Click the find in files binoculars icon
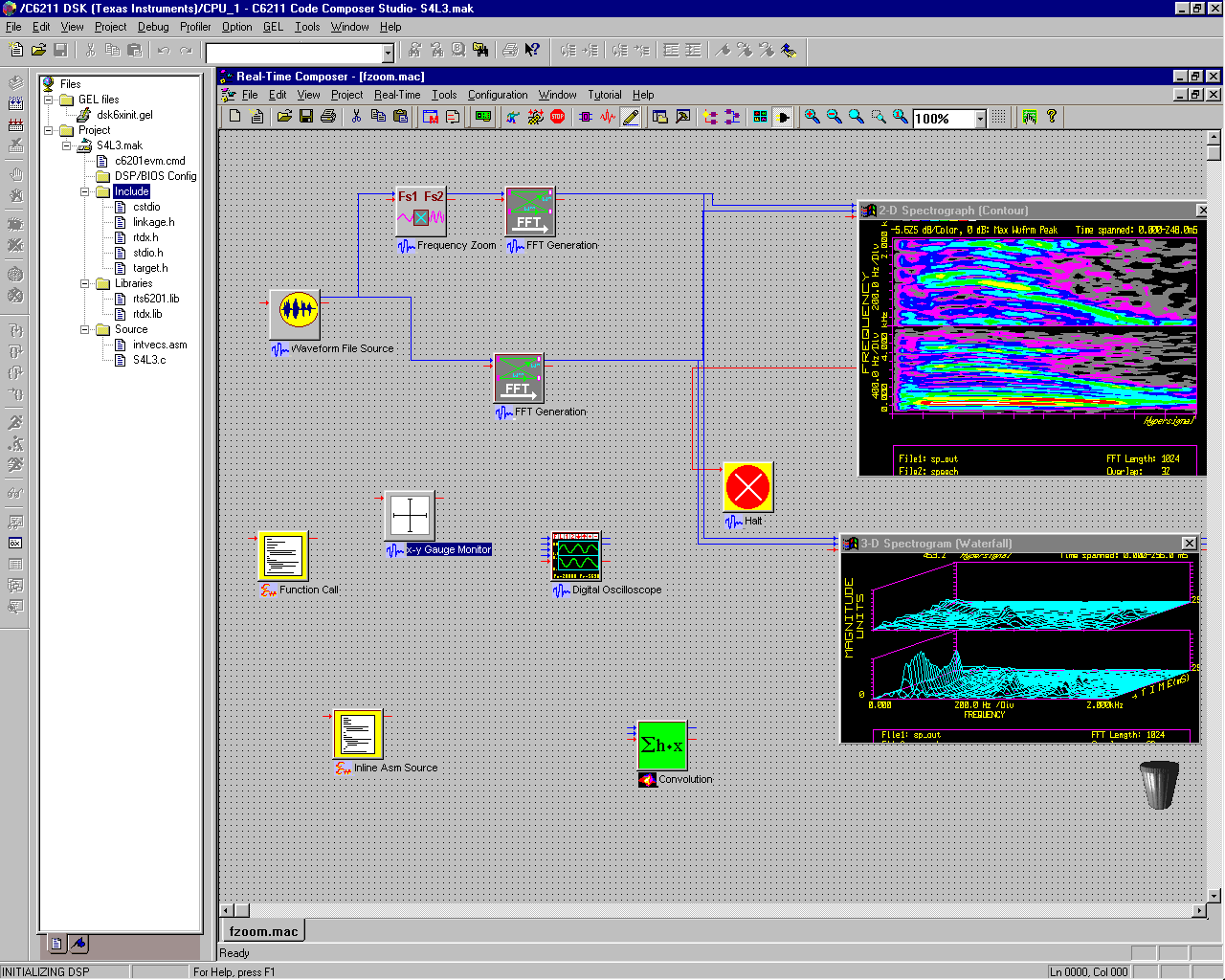 [x=480, y=50]
